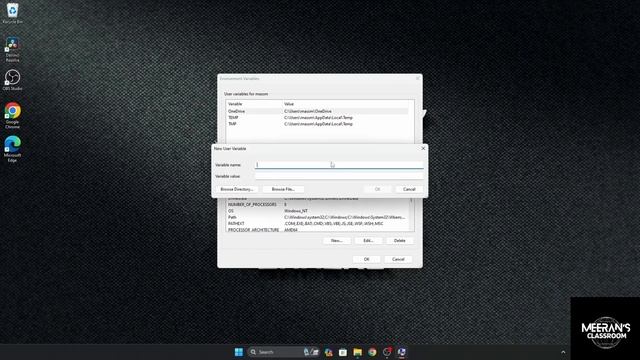The height and width of the screenshot is (360, 640).
Task: Click the Variable column header in user variables
Action: click(254, 104)
